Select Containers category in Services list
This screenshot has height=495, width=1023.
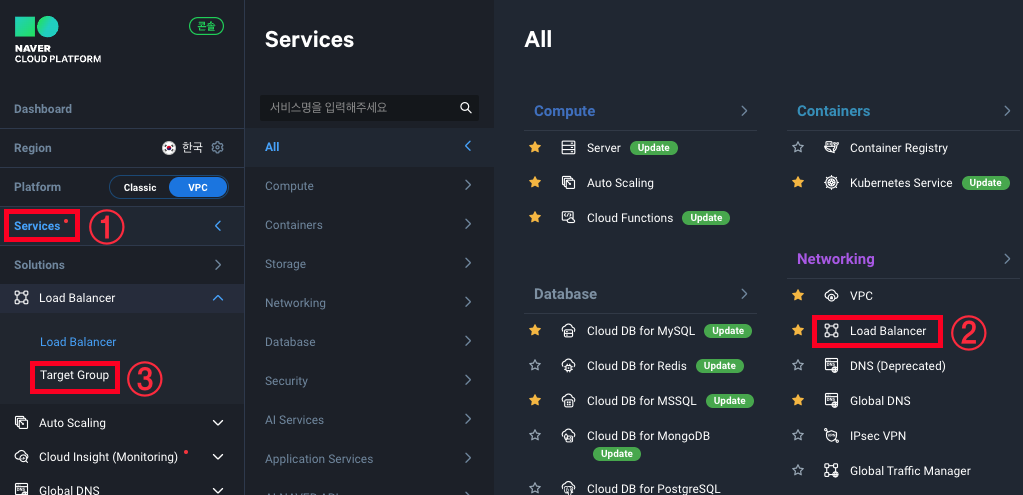[x=369, y=225]
